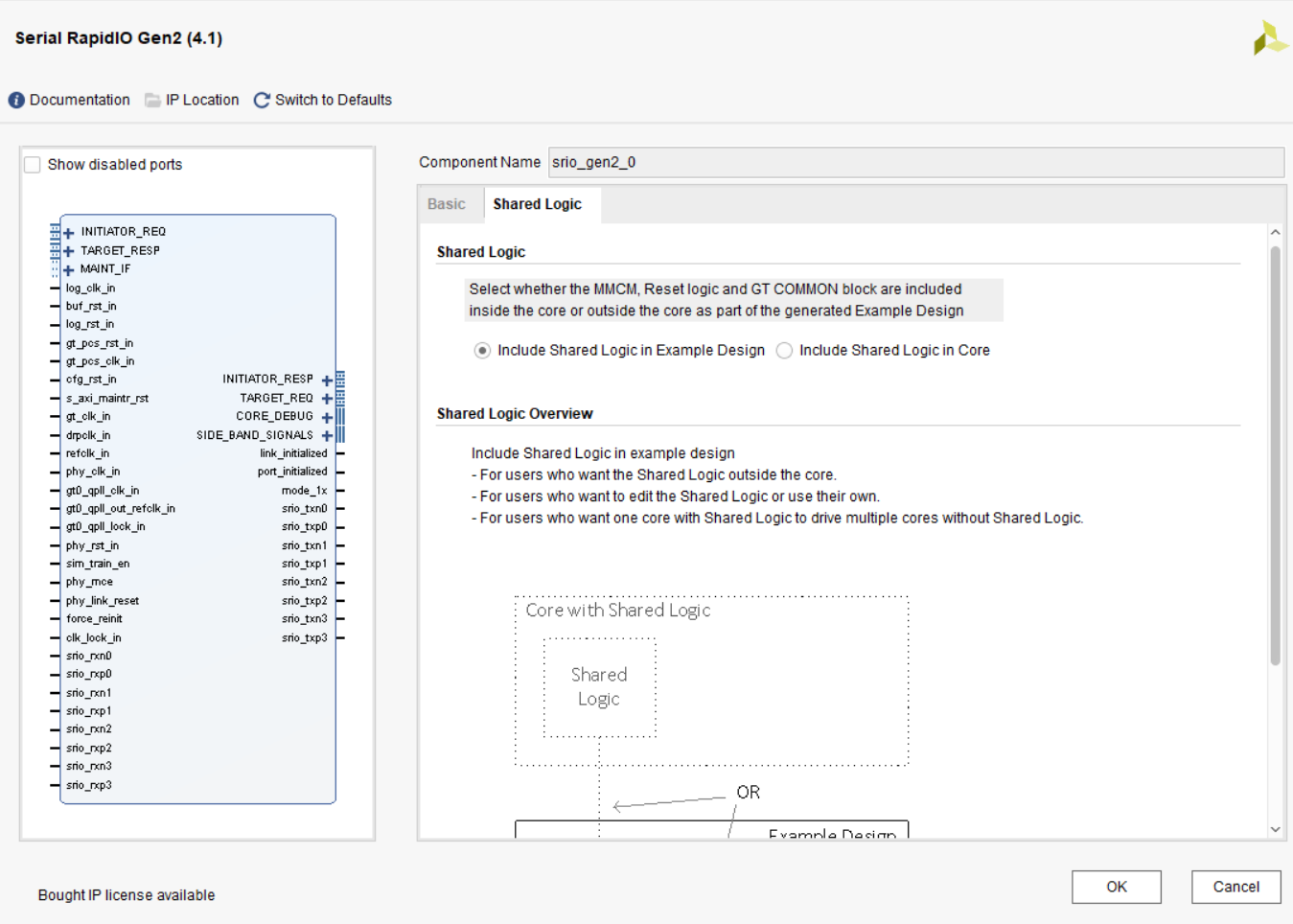The height and width of the screenshot is (924, 1293).
Task: Select the phy_clk_in port
Action: coord(93,472)
